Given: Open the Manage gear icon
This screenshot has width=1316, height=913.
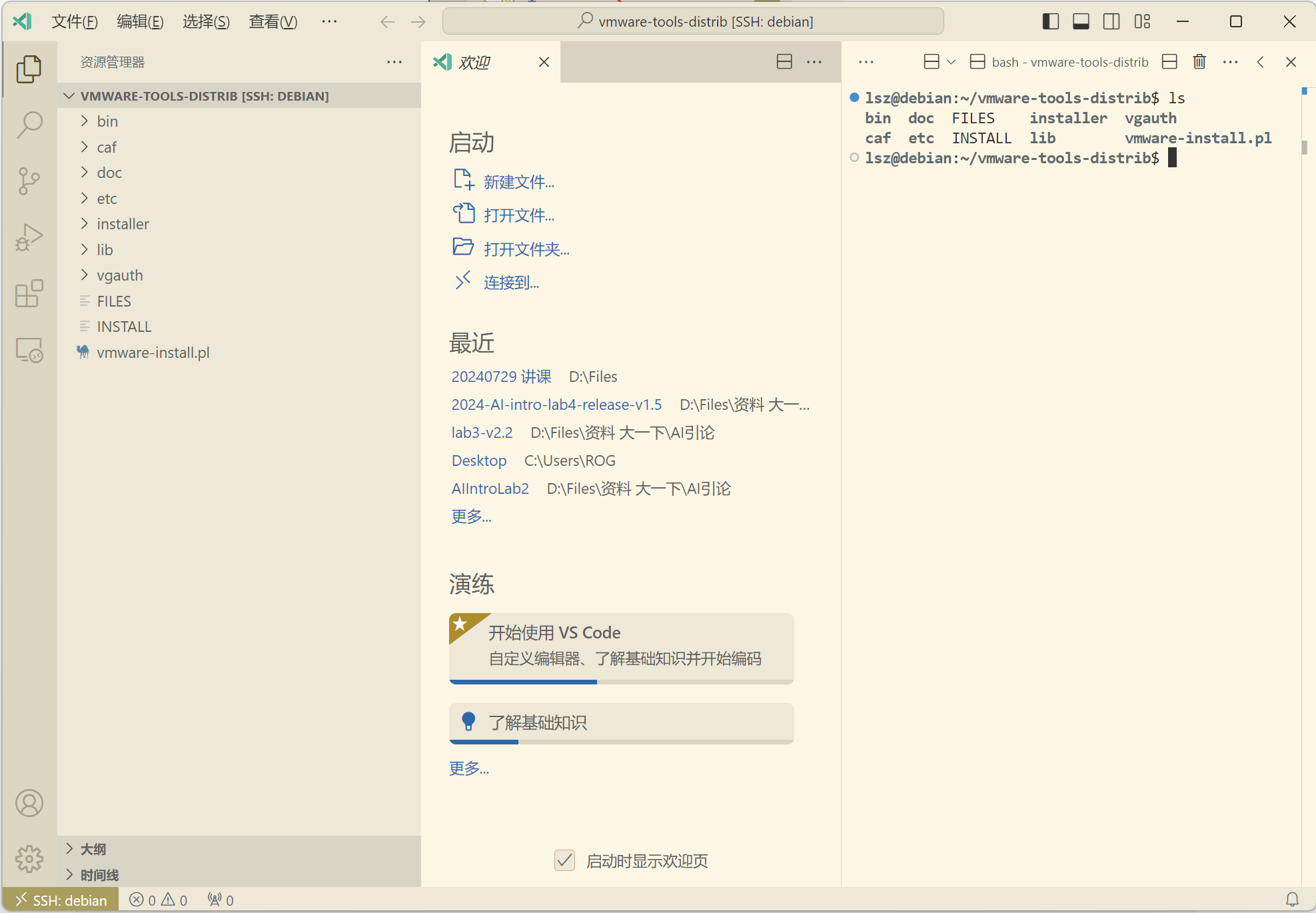Looking at the screenshot, I should pos(29,858).
